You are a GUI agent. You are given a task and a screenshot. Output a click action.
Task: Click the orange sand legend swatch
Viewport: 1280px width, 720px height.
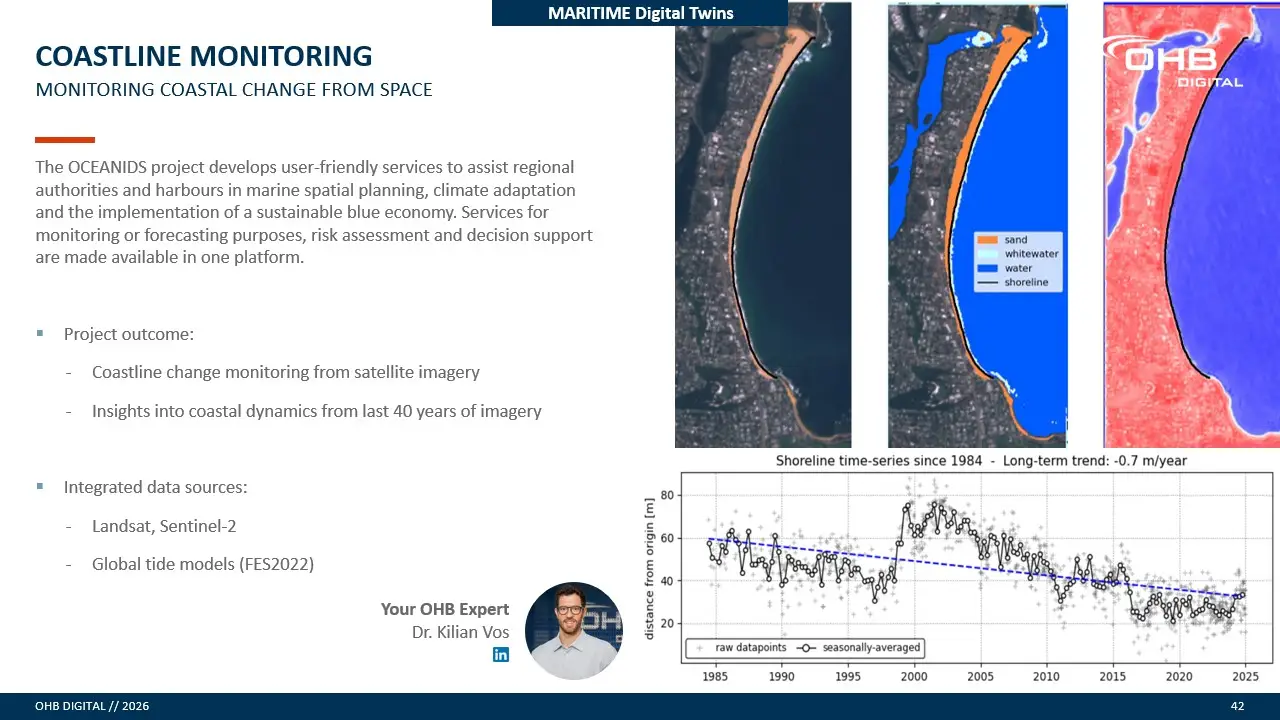click(988, 240)
